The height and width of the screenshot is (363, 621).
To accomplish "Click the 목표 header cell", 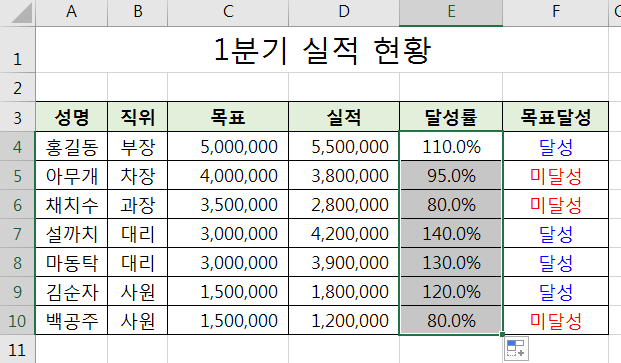I will 228,117.
